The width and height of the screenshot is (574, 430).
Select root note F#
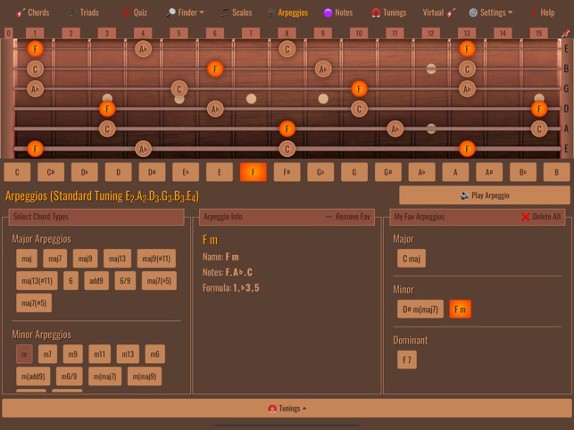287,172
